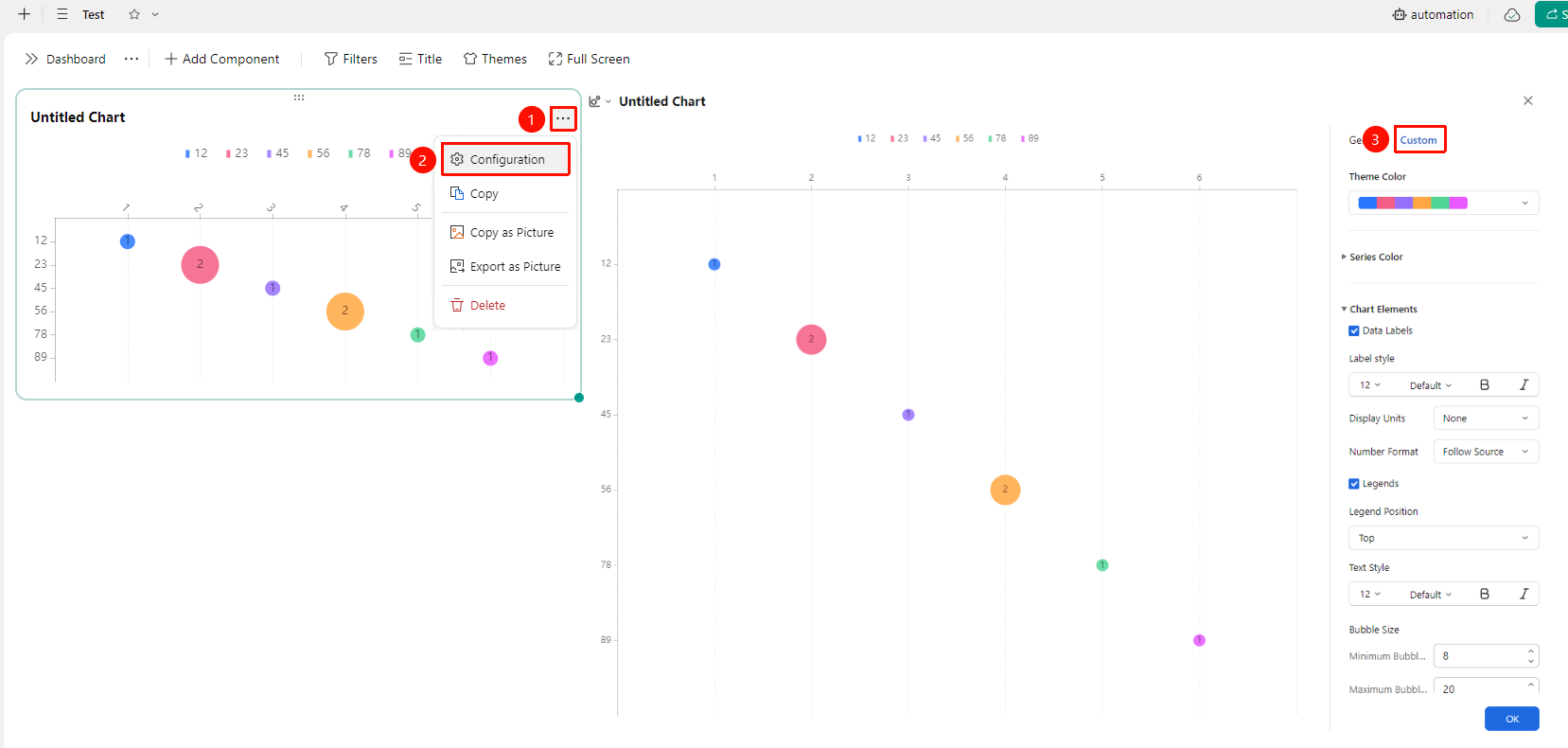Switch to the Custom tab
1568x748 pixels.
click(x=1418, y=140)
